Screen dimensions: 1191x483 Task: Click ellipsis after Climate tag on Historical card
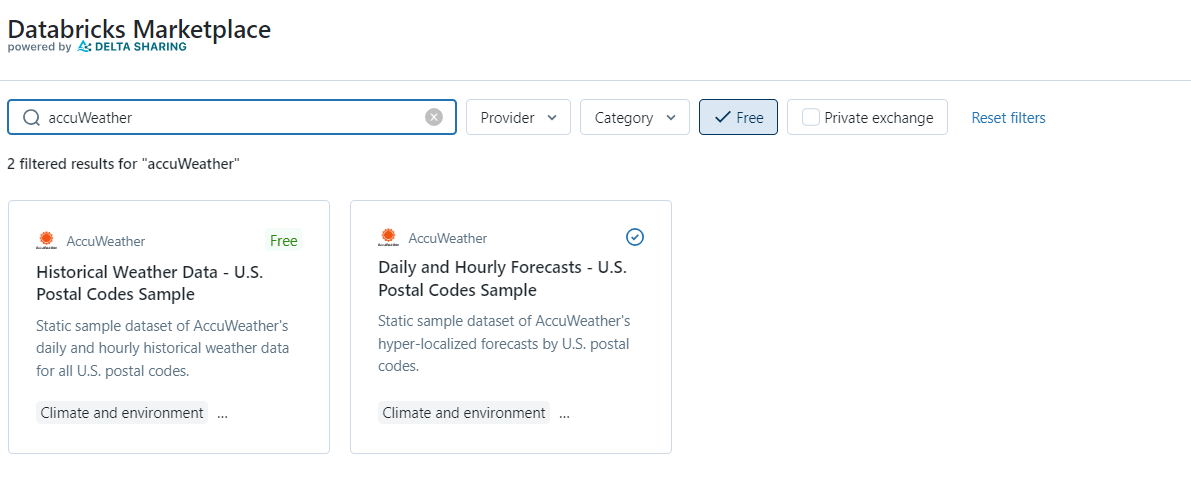[222, 413]
